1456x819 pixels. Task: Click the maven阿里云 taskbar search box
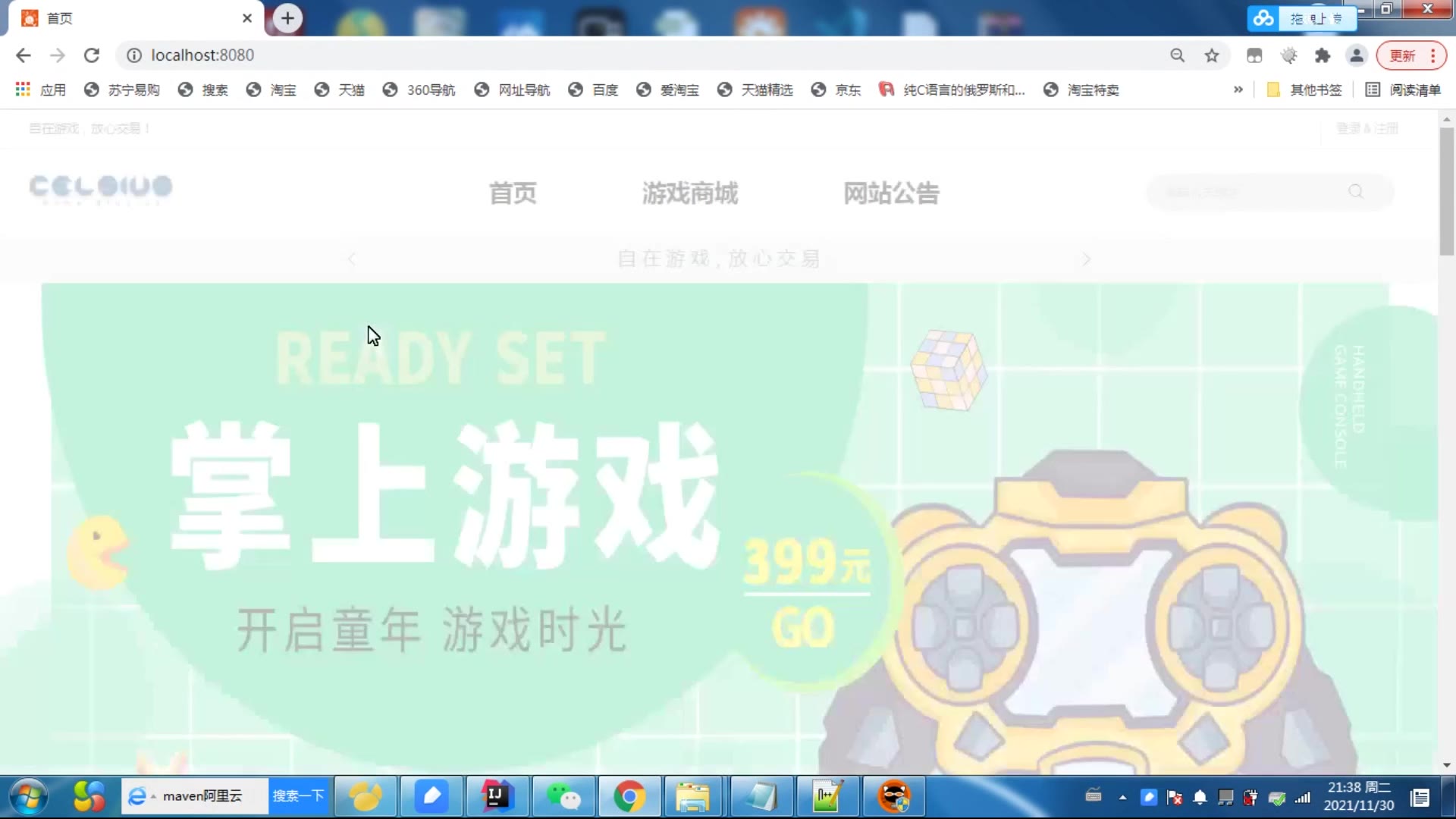(x=195, y=795)
